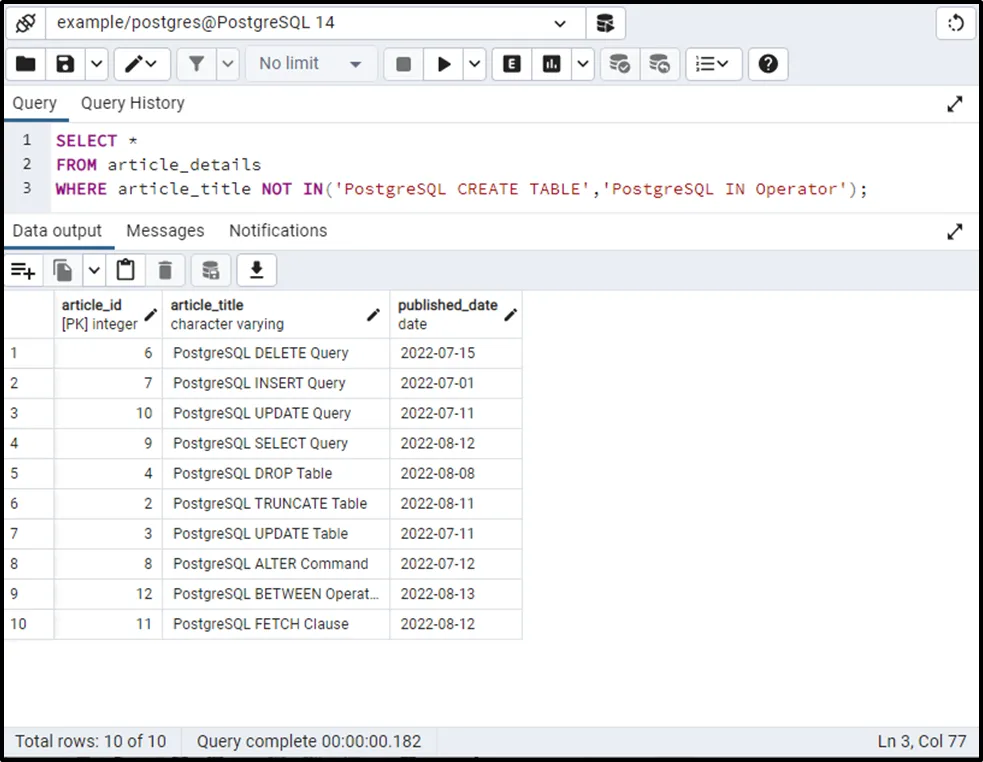
Task: Toggle the connection status icon at top left
Action: point(26,22)
